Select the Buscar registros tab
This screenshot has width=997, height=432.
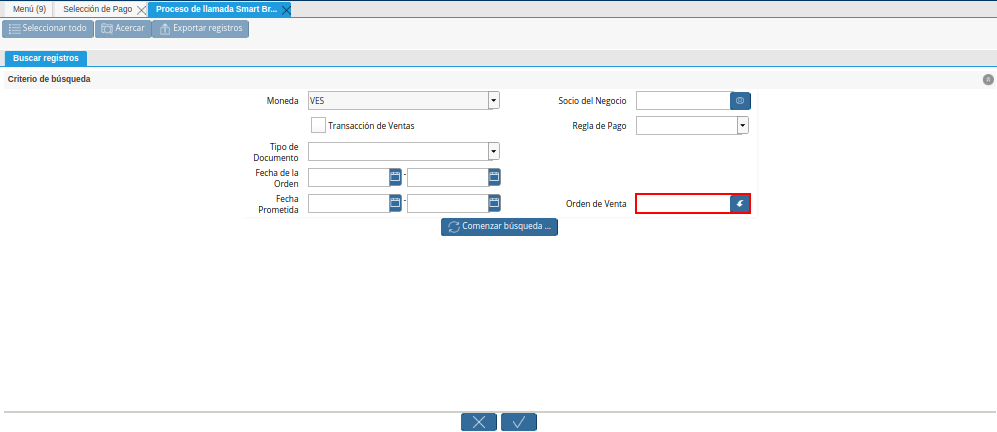click(46, 58)
